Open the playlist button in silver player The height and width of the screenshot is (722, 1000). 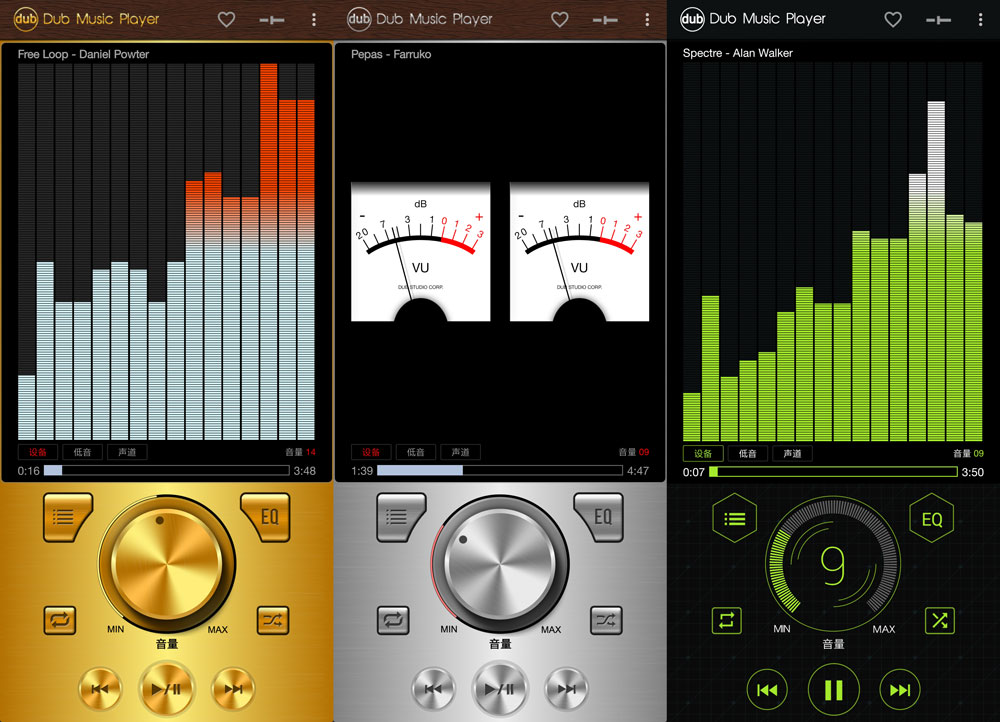(x=399, y=517)
